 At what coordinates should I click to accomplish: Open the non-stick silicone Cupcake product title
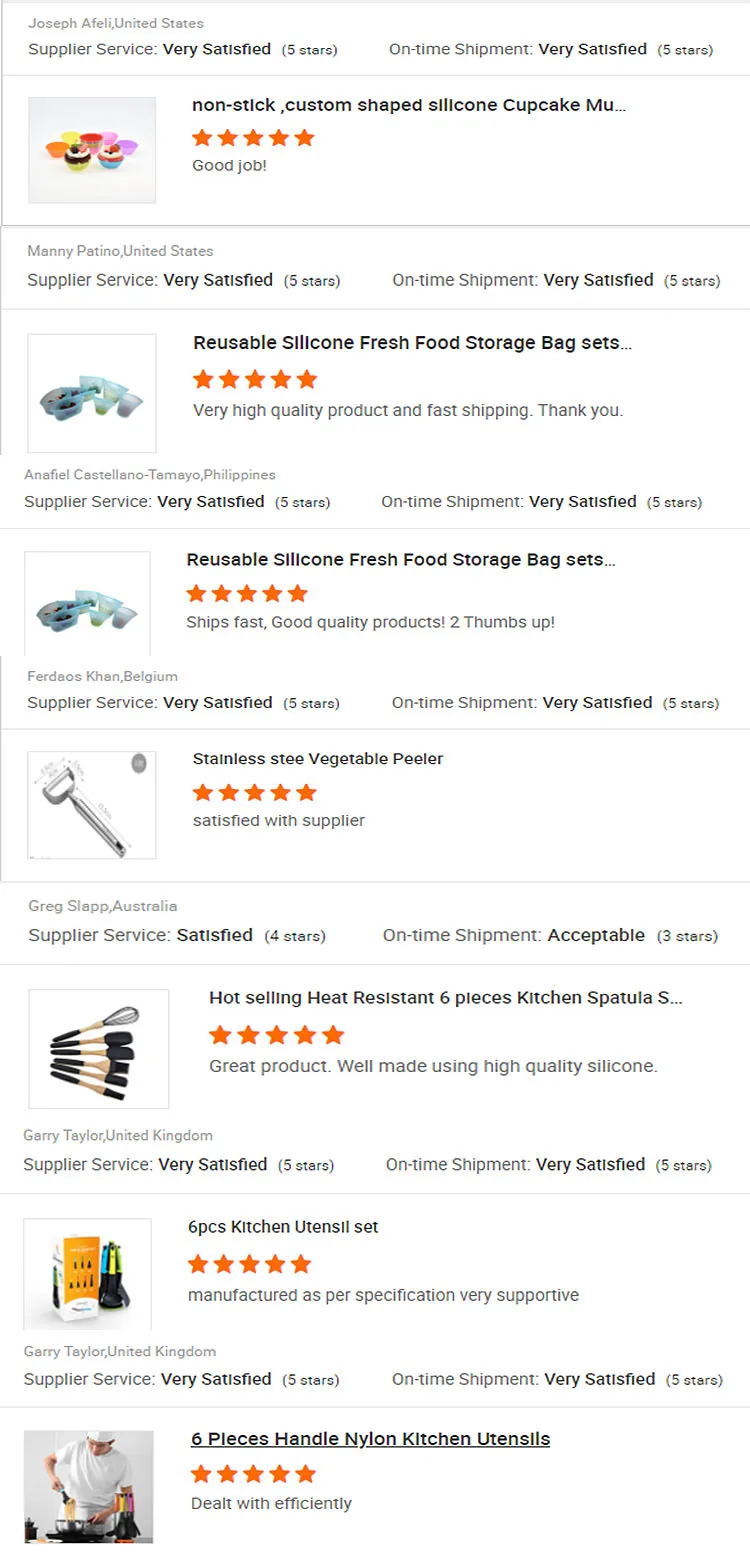[409, 105]
